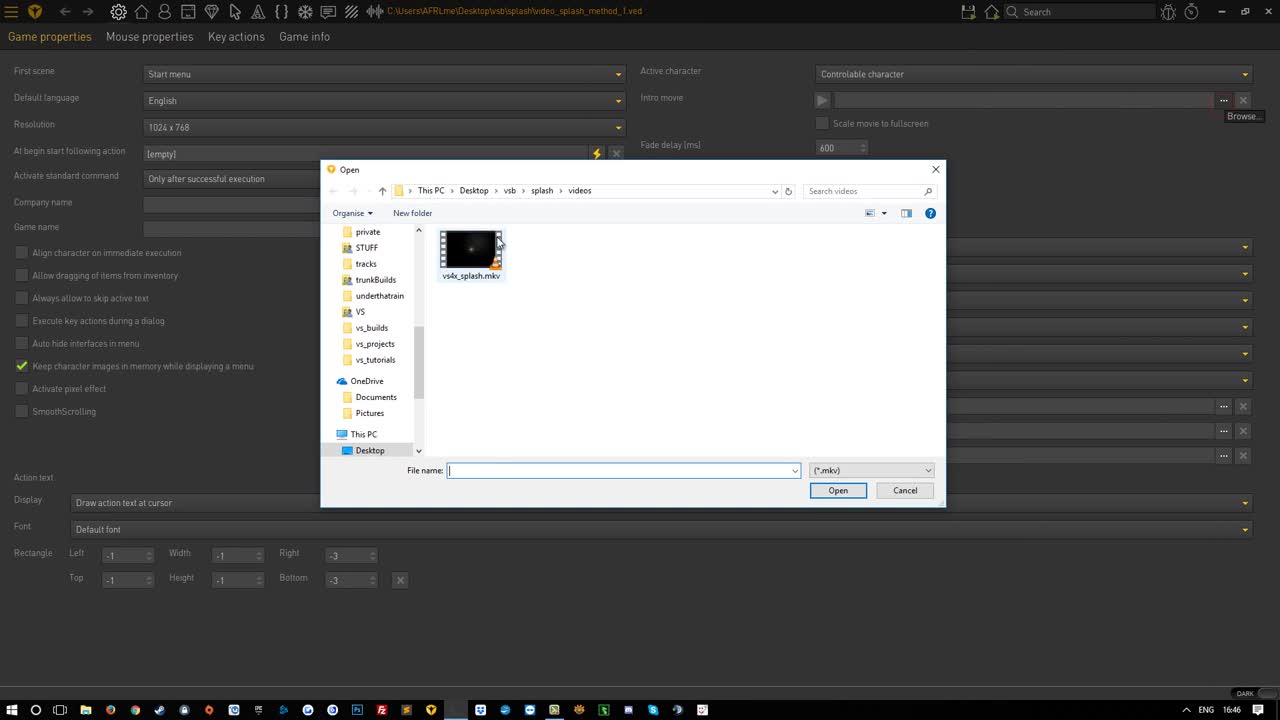Launch the debug bug icon near search

pos(1168,11)
